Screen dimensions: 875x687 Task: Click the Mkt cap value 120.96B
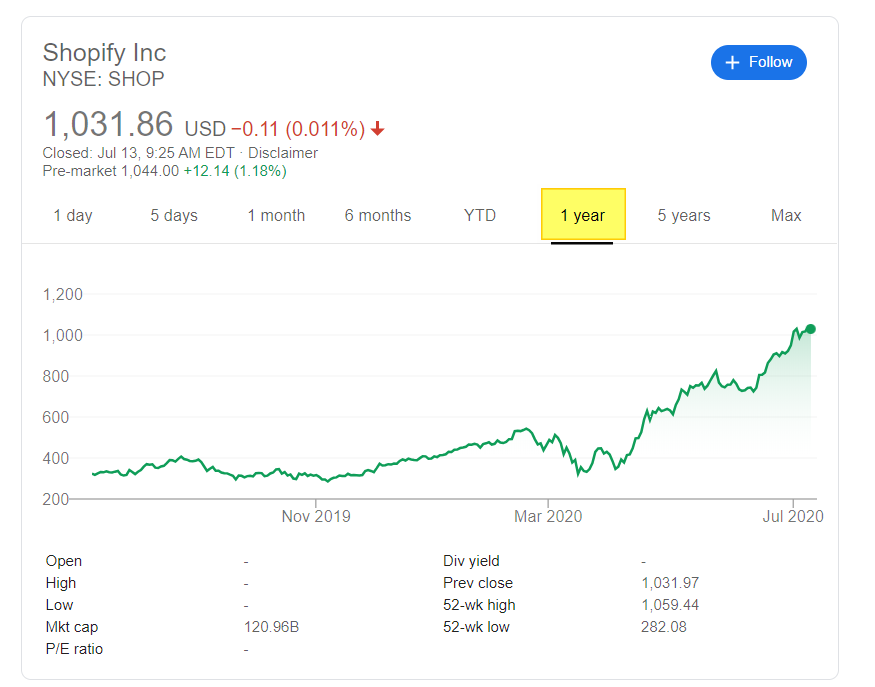271,627
